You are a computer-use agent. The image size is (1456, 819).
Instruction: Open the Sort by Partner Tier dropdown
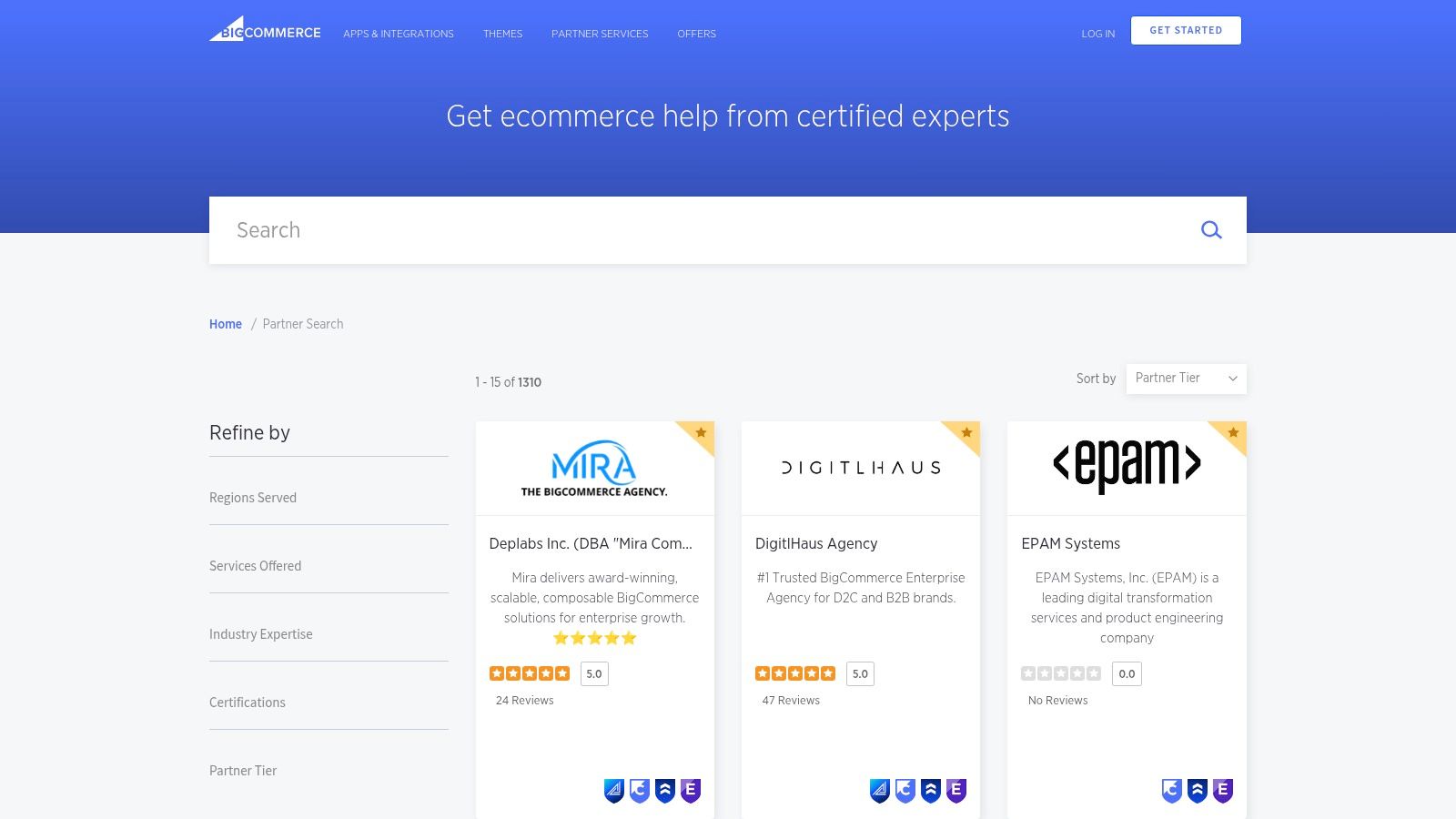pos(1186,379)
